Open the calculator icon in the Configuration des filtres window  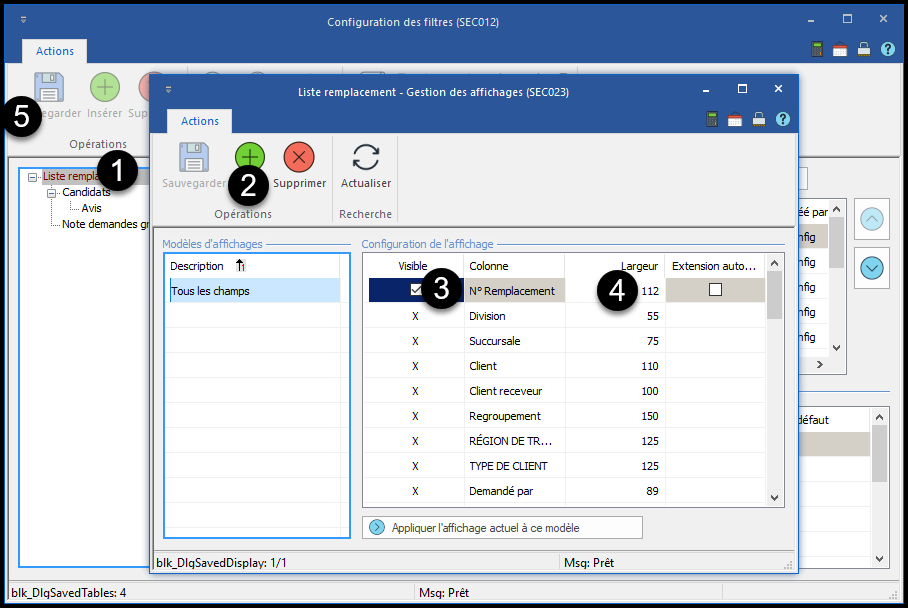pos(817,49)
